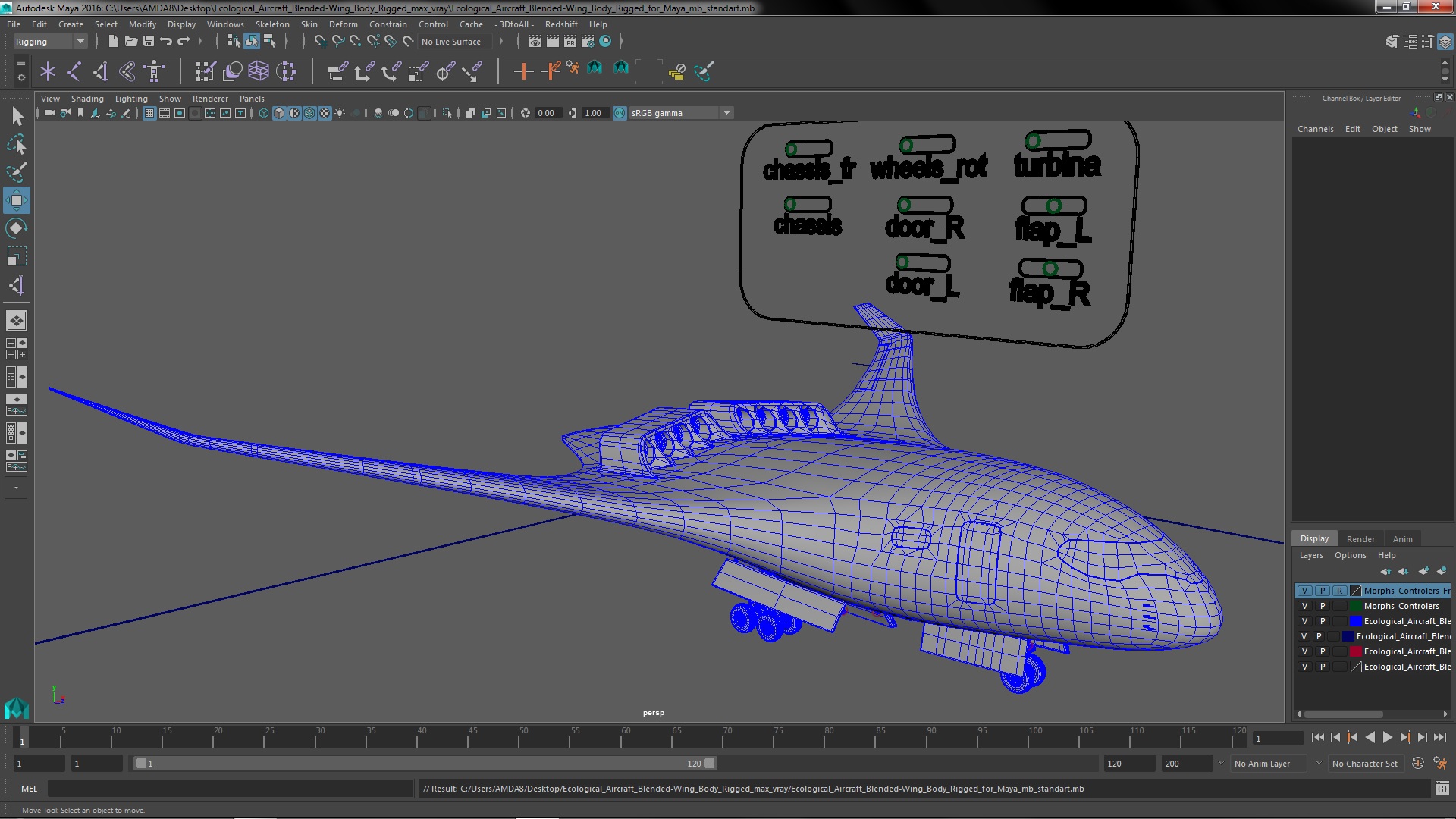Save the scene with disk icon
This screenshot has height=819, width=1456.
pyautogui.click(x=148, y=41)
